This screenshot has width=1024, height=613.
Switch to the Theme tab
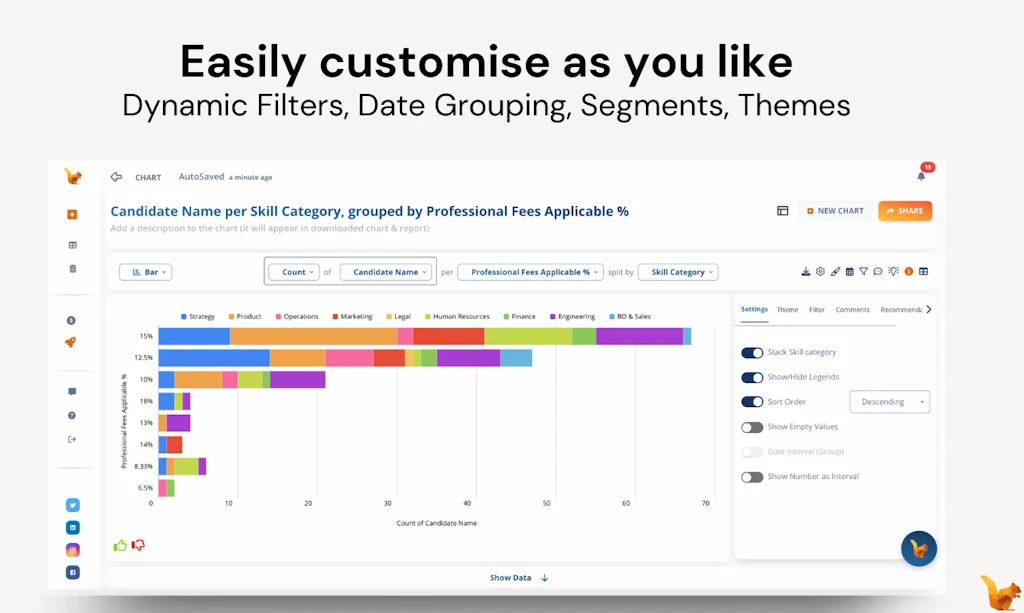coord(787,310)
